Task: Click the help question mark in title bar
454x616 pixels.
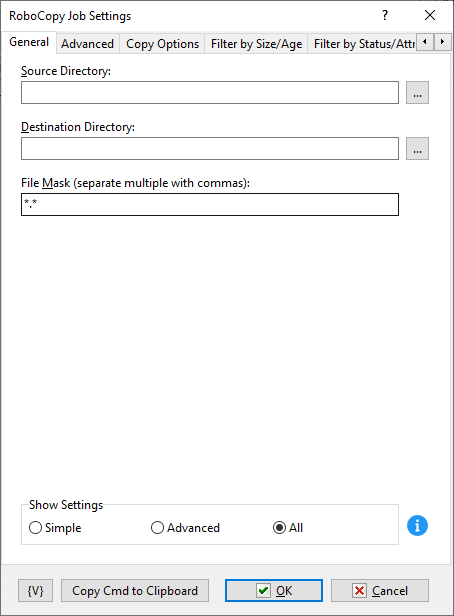Action: [385, 15]
